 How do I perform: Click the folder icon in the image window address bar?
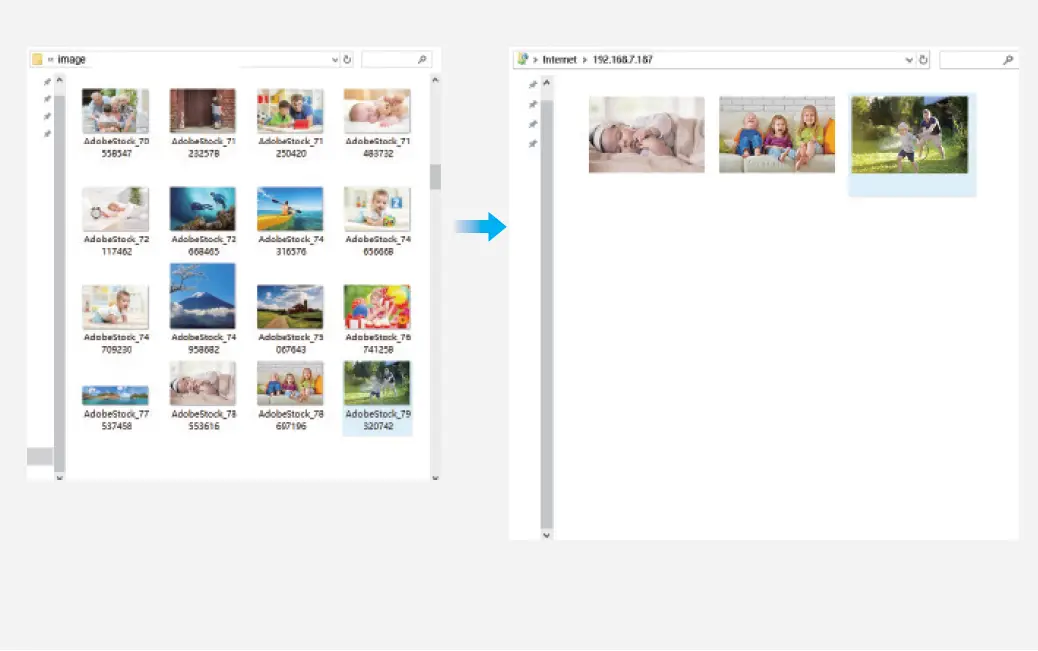(38, 59)
